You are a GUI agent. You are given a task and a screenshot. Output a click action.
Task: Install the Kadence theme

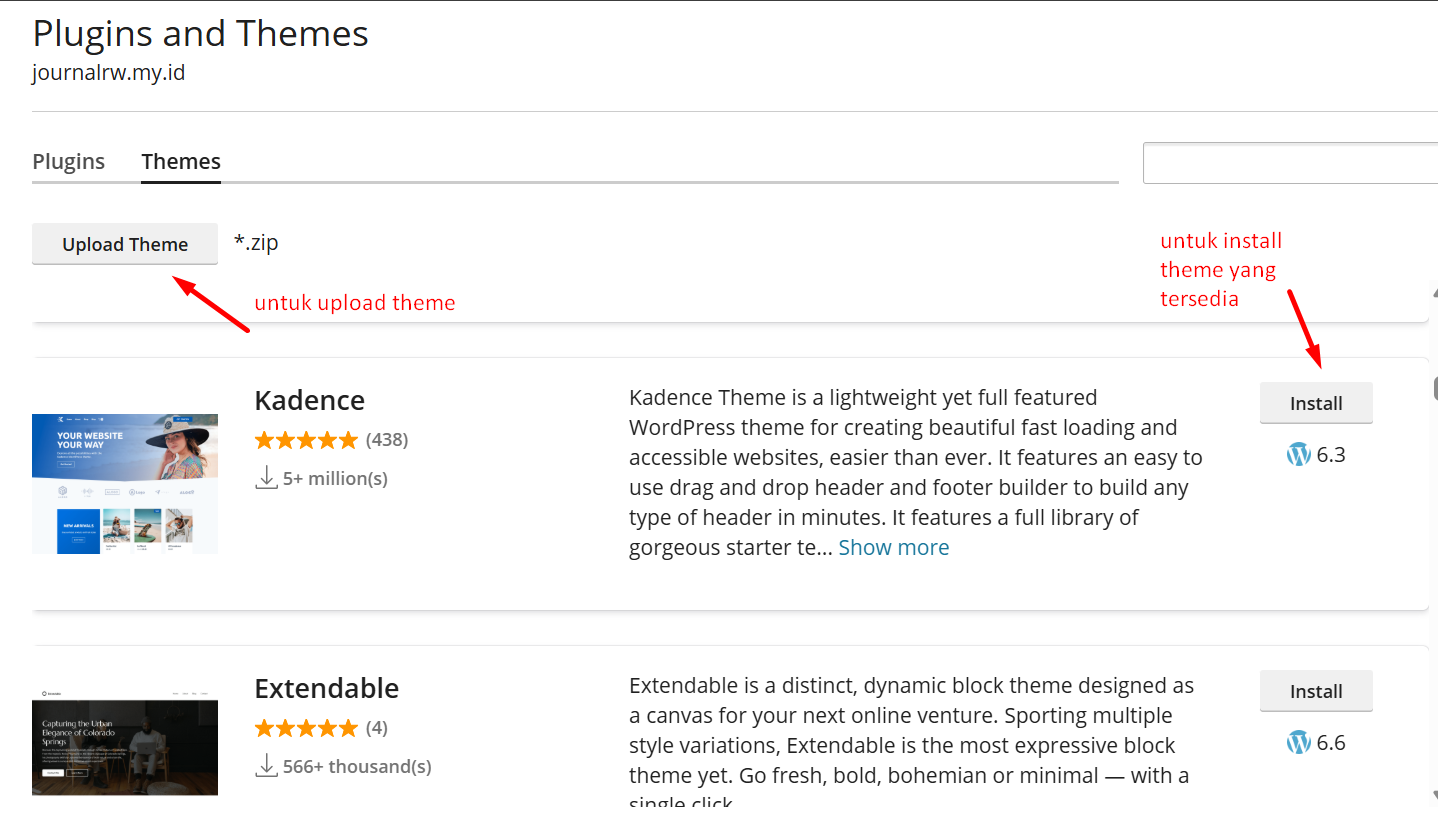coord(1315,404)
